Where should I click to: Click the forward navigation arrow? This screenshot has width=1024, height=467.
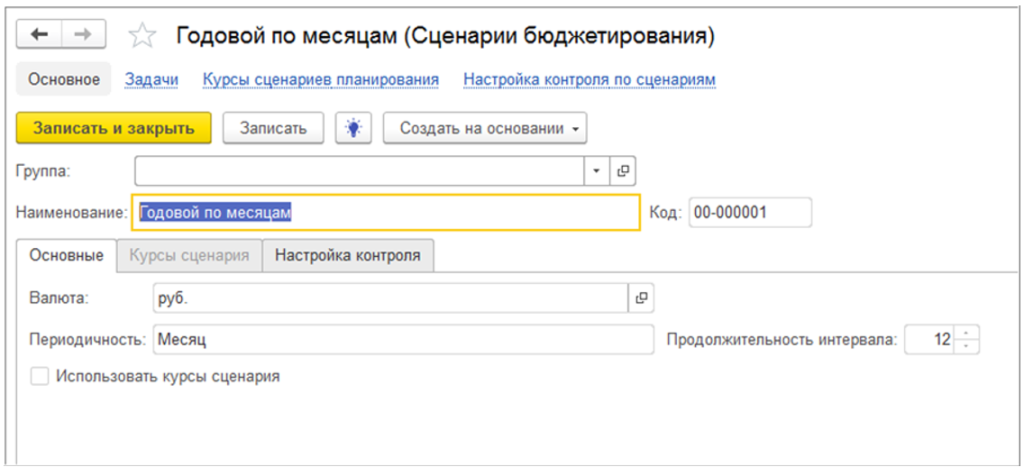pos(85,35)
